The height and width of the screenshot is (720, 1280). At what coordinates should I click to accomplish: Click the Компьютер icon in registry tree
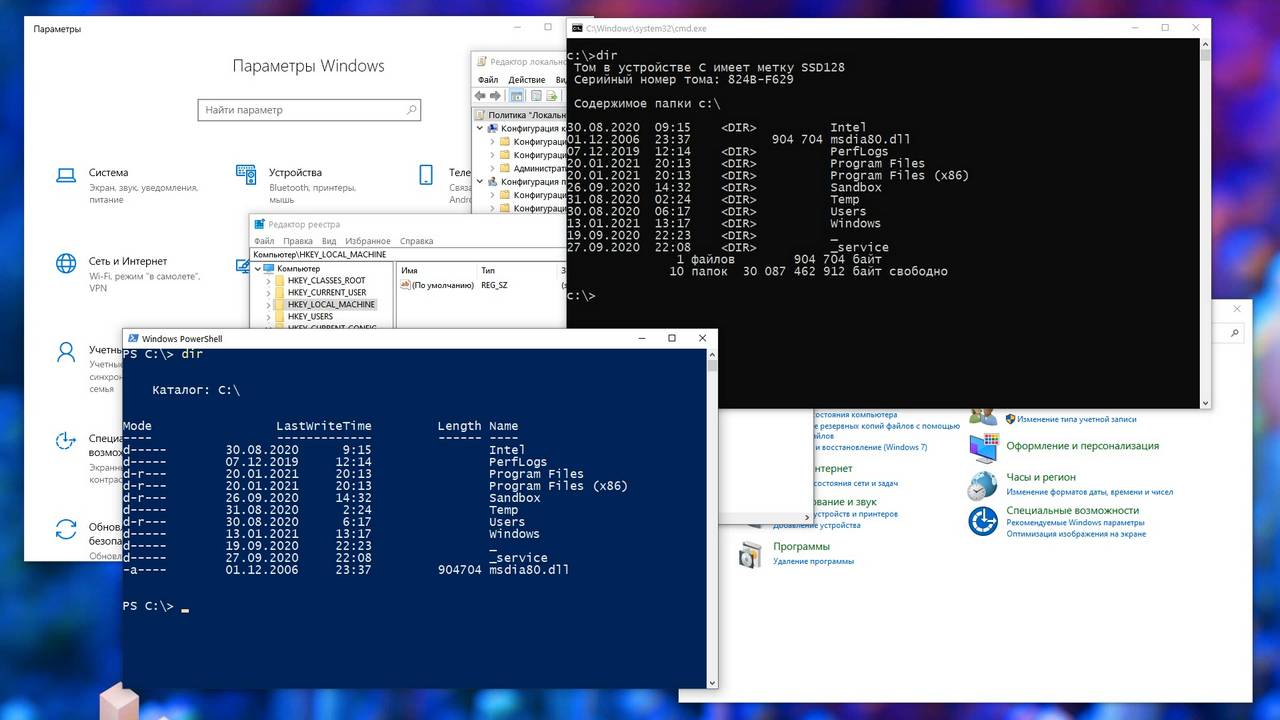[268, 269]
